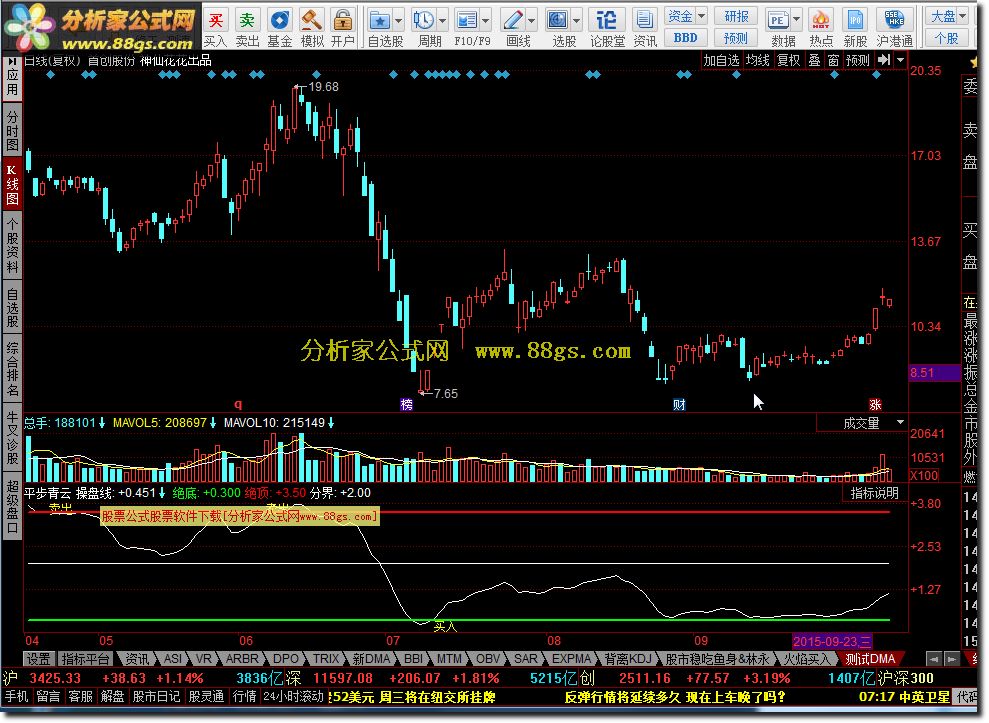Expand the 数据 dropdown arrow
Screen dimensions: 989x723
pyautogui.click(x=796, y=21)
